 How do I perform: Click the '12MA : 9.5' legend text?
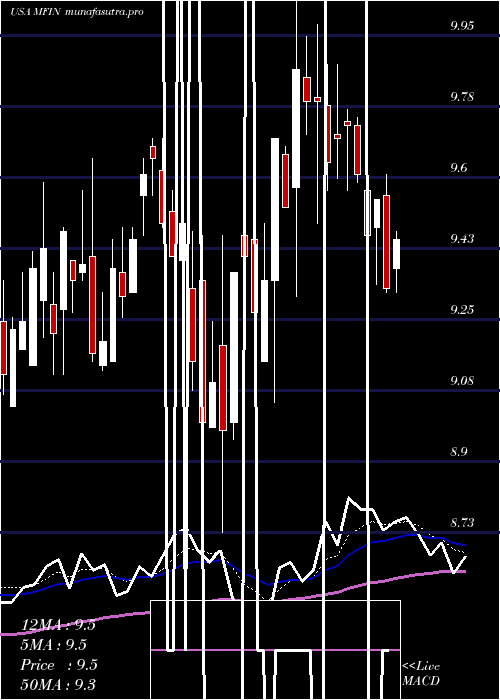coord(58,625)
